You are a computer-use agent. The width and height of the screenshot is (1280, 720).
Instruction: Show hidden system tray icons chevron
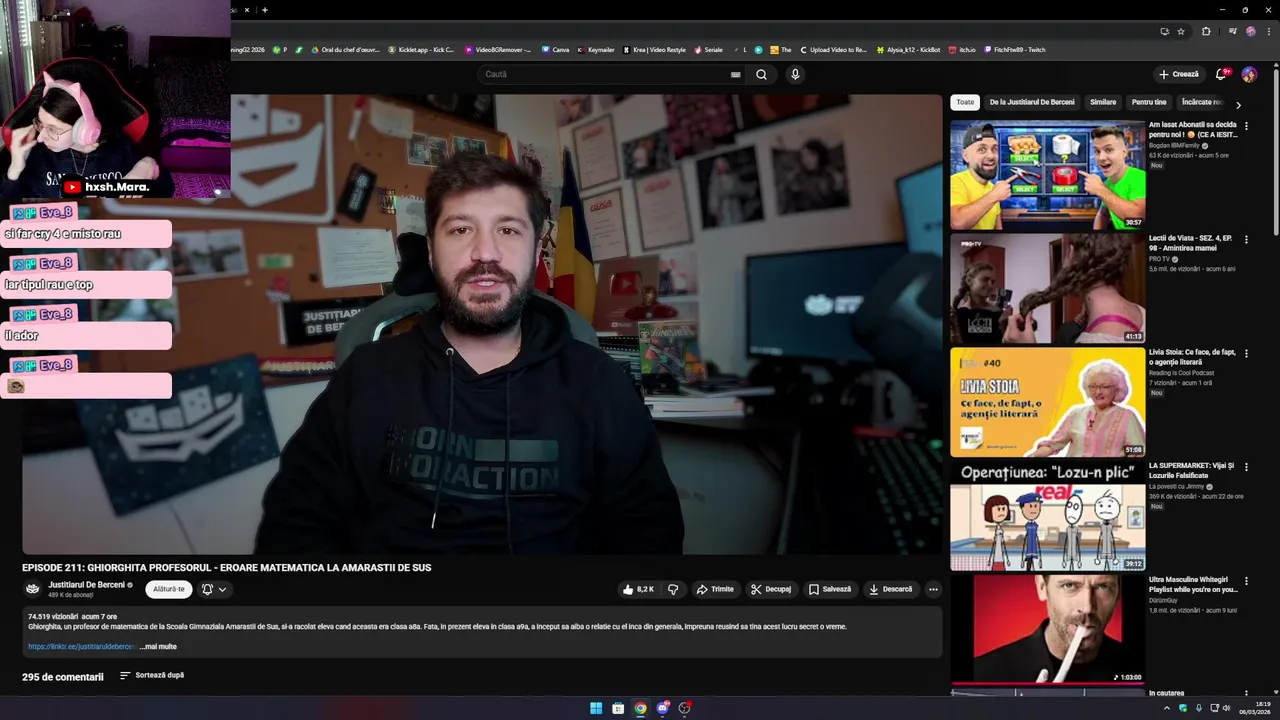point(1167,708)
